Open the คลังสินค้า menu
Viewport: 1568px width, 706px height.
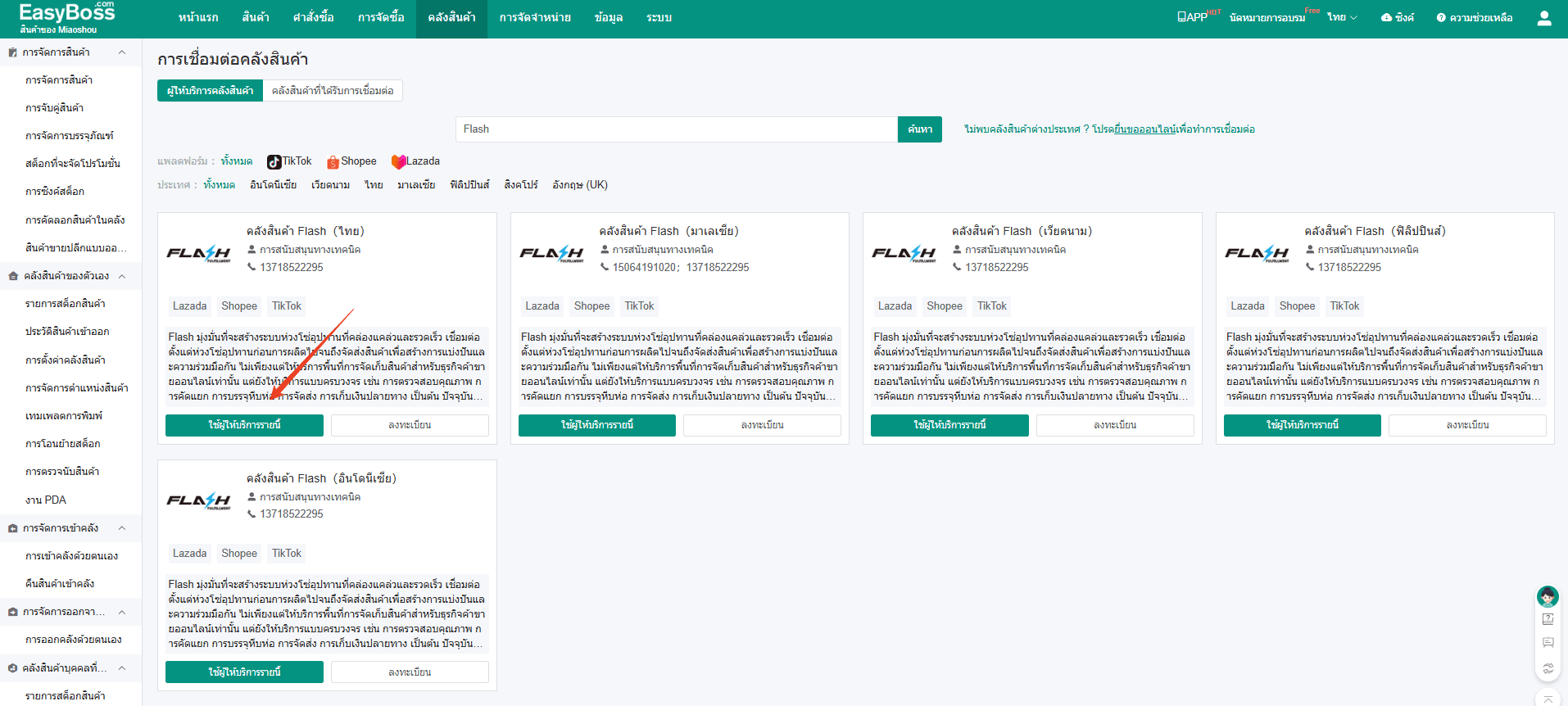pos(451,17)
